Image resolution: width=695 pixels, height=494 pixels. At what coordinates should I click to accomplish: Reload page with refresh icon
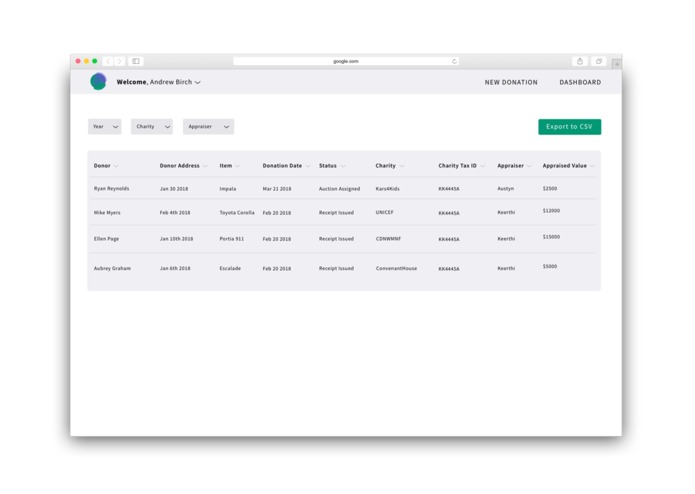tap(454, 61)
